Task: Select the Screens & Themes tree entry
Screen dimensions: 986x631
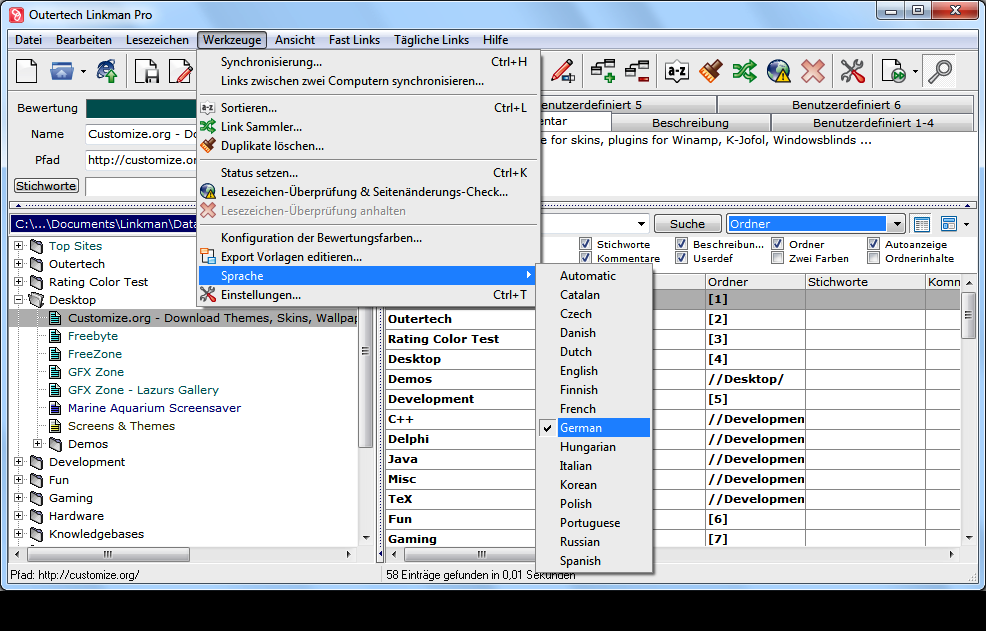Action: coord(121,426)
